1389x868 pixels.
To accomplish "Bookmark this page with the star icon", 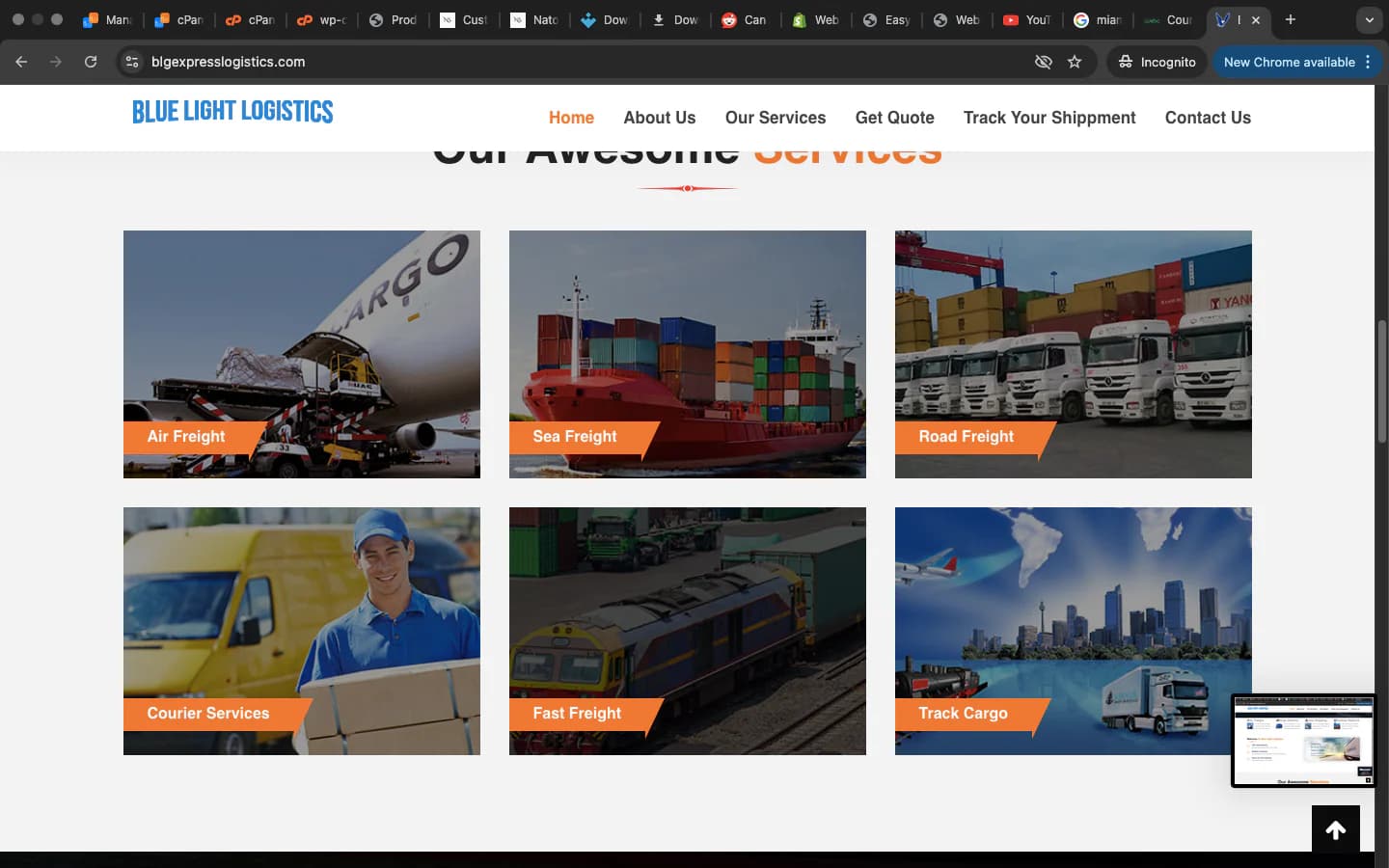I will 1075,62.
